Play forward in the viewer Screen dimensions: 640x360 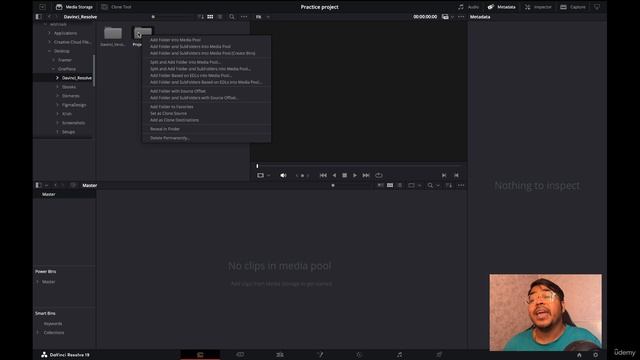tap(355, 175)
